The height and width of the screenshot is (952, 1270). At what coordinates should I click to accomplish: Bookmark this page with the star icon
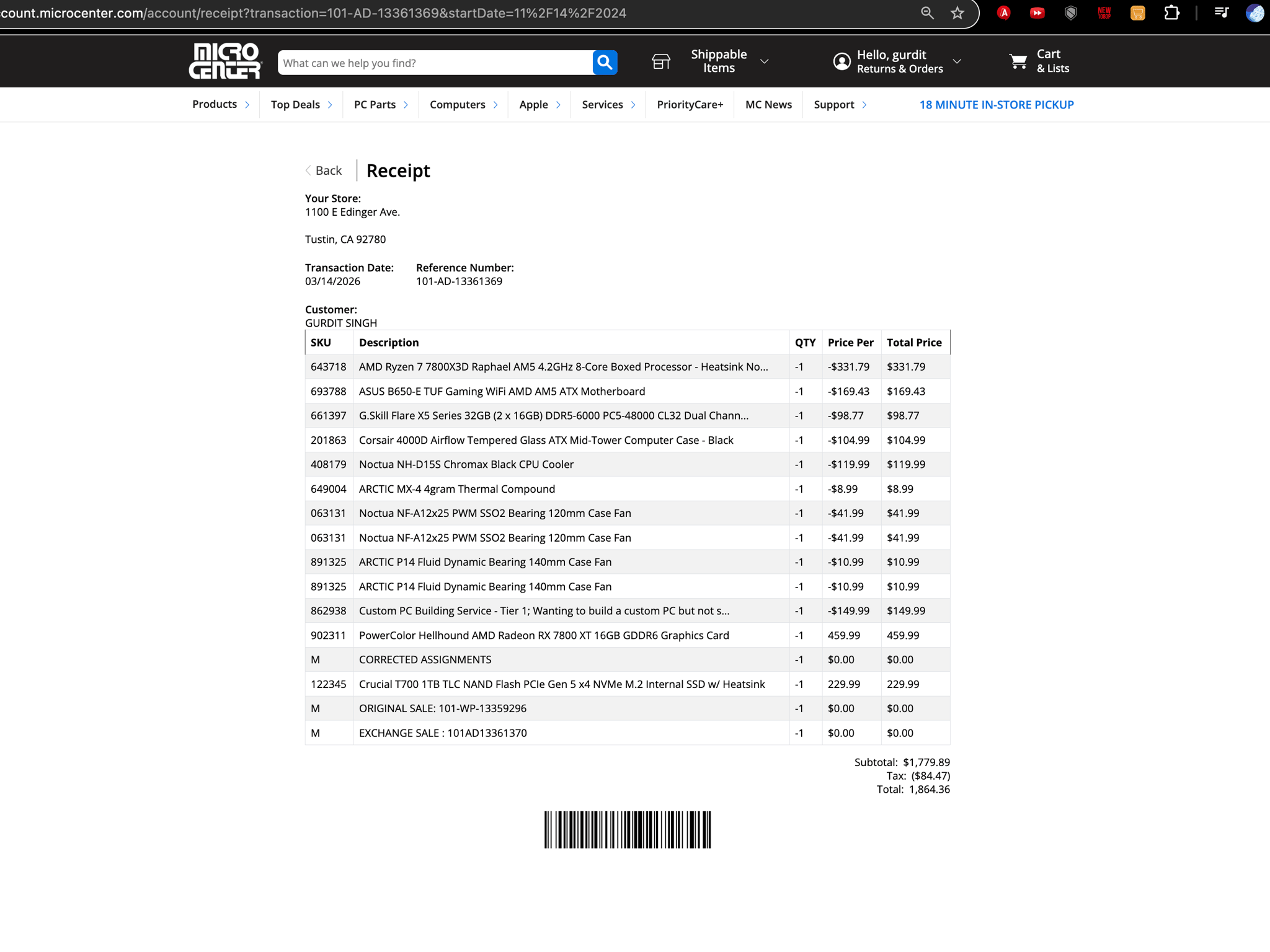pyautogui.click(x=957, y=13)
